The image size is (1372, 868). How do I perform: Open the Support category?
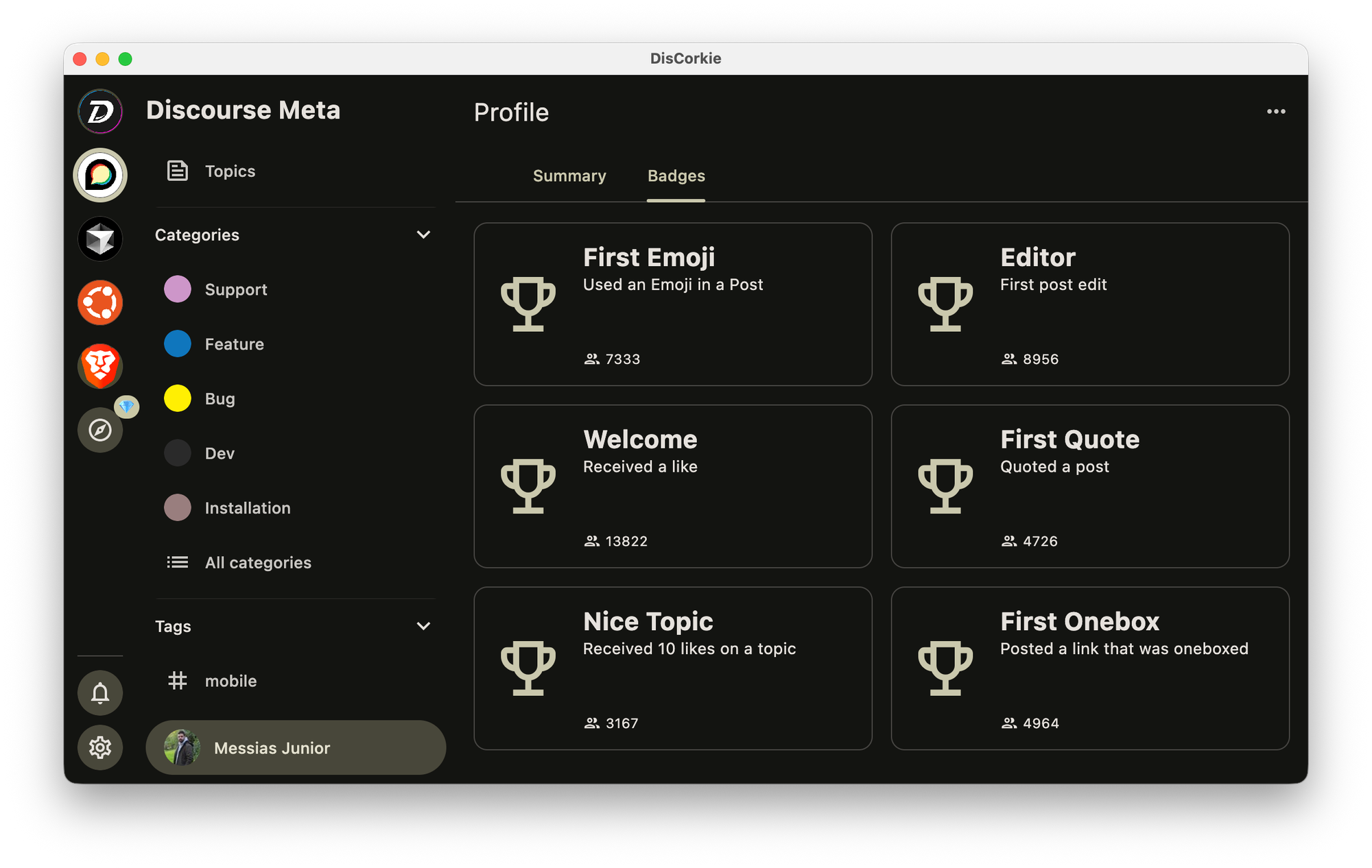(235, 289)
